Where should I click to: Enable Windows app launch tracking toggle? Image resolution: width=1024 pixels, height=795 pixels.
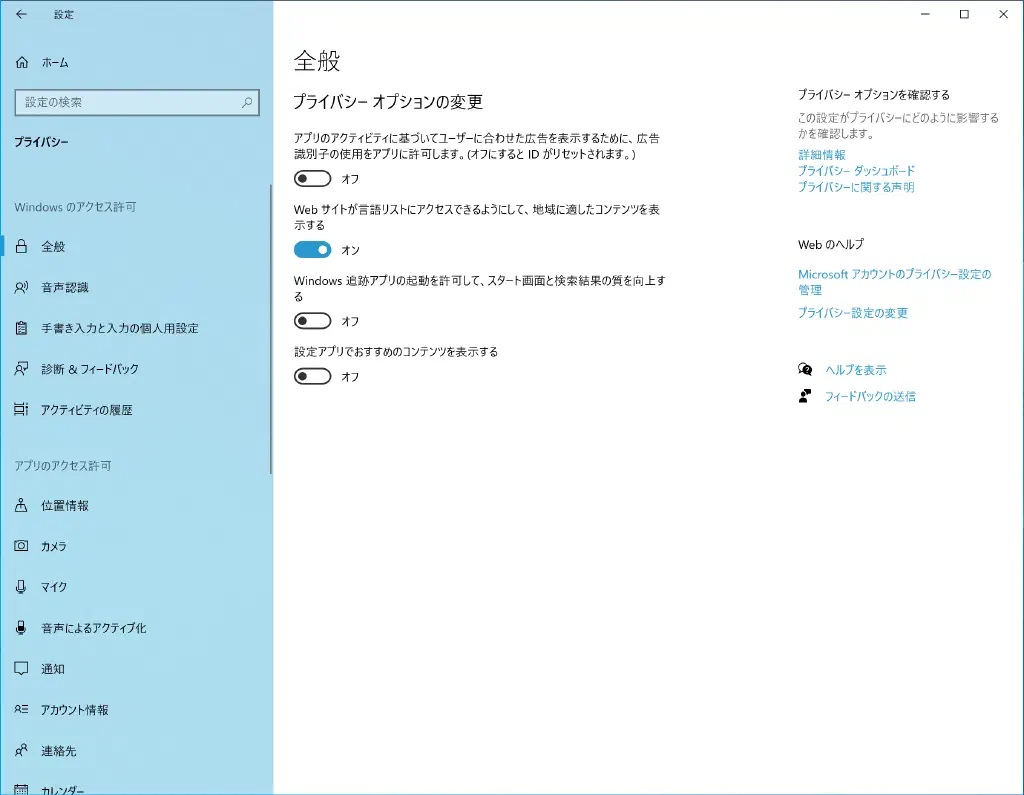coord(312,321)
